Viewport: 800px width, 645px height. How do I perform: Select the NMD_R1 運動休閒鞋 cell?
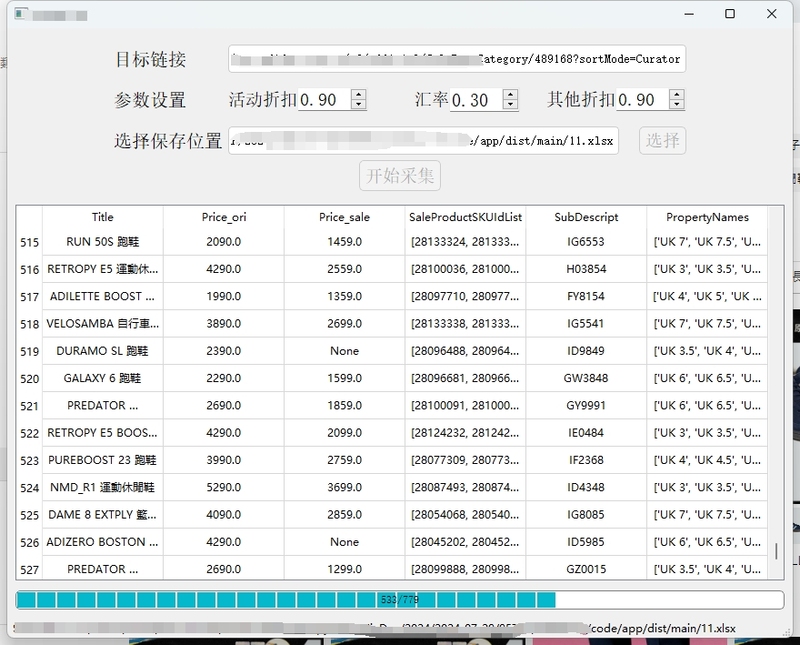click(103, 487)
